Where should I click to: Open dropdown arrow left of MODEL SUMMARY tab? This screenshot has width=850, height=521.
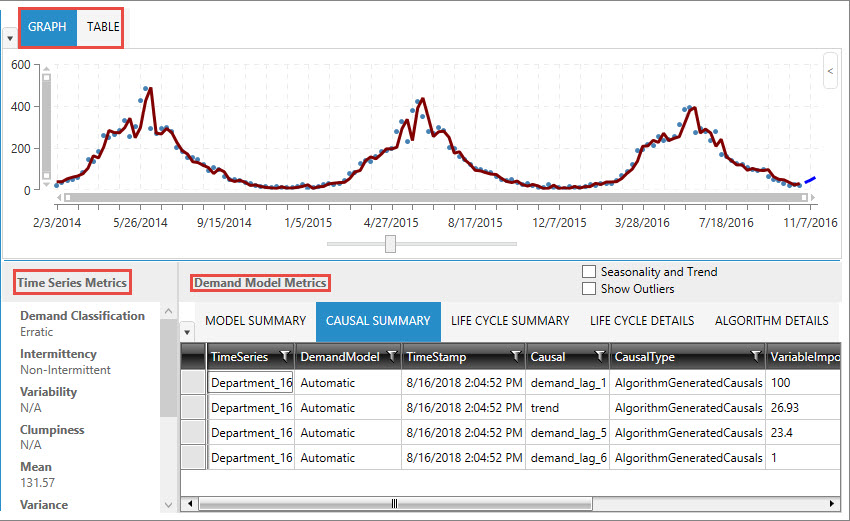pos(187,332)
